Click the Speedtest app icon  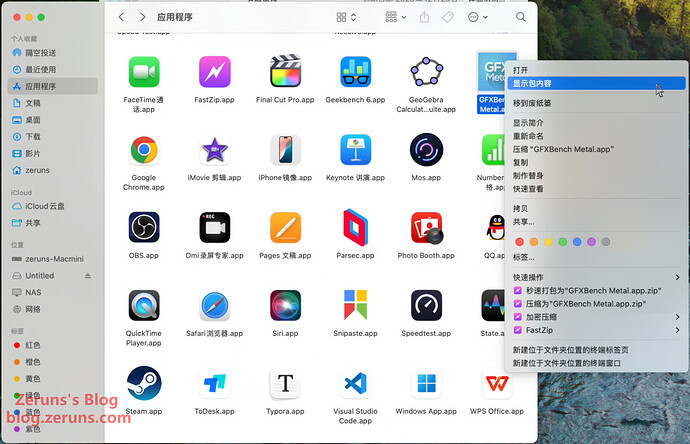(426, 305)
